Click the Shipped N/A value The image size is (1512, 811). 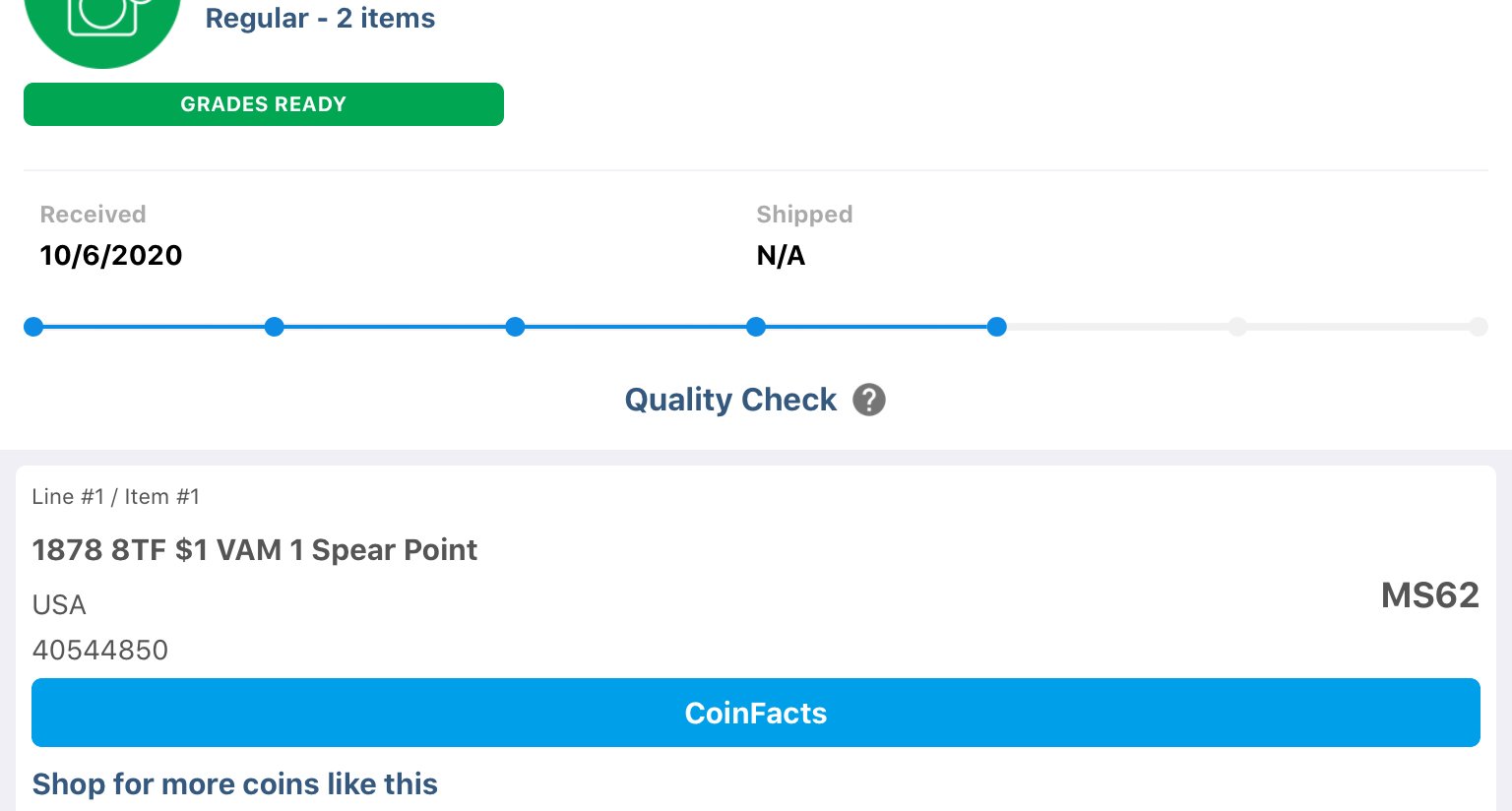[781, 255]
